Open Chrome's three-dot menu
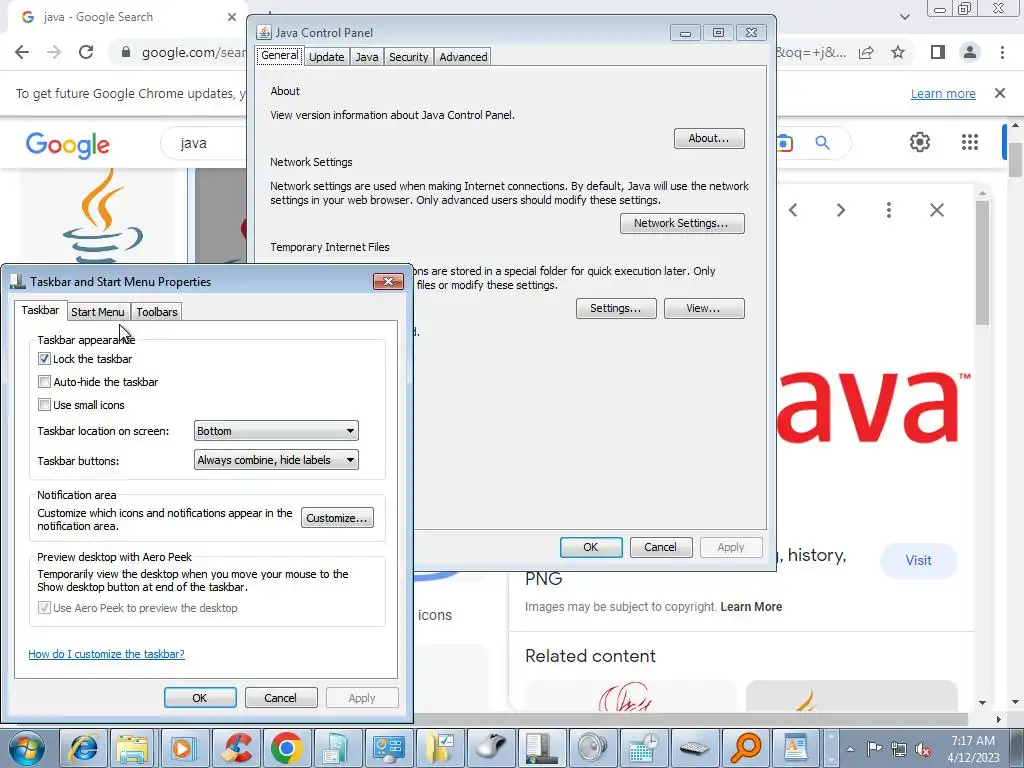The height and width of the screenshot is (768, 1024). 1002,52
